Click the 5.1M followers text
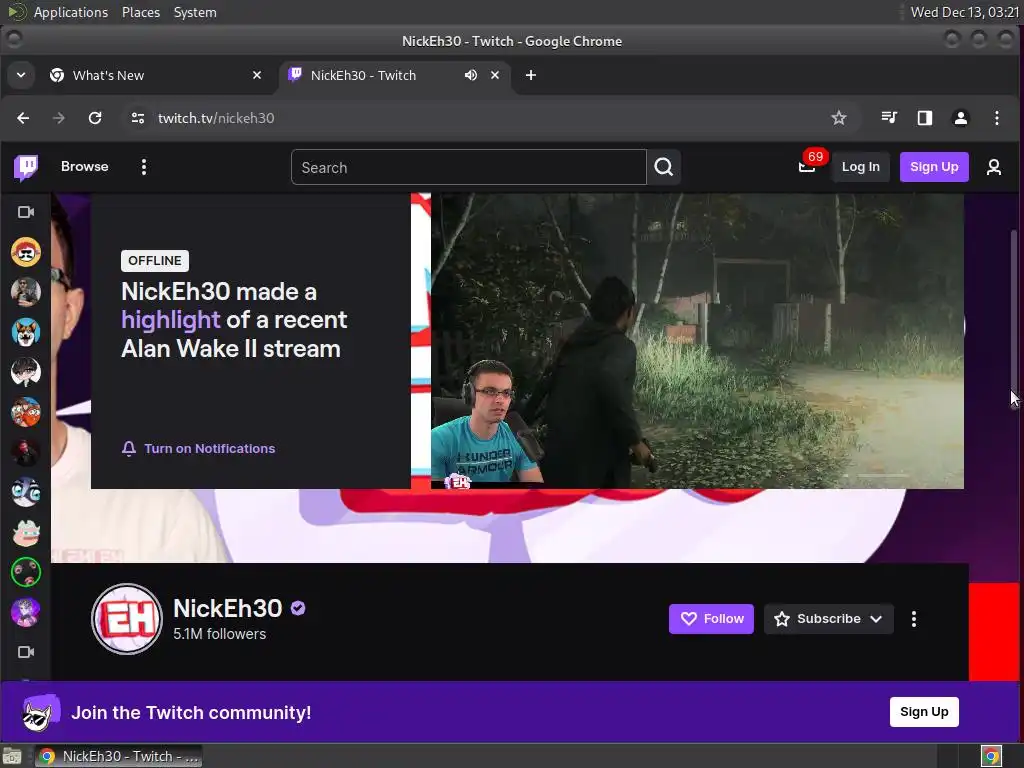The image size is (1024, 768). coord(219,634)
